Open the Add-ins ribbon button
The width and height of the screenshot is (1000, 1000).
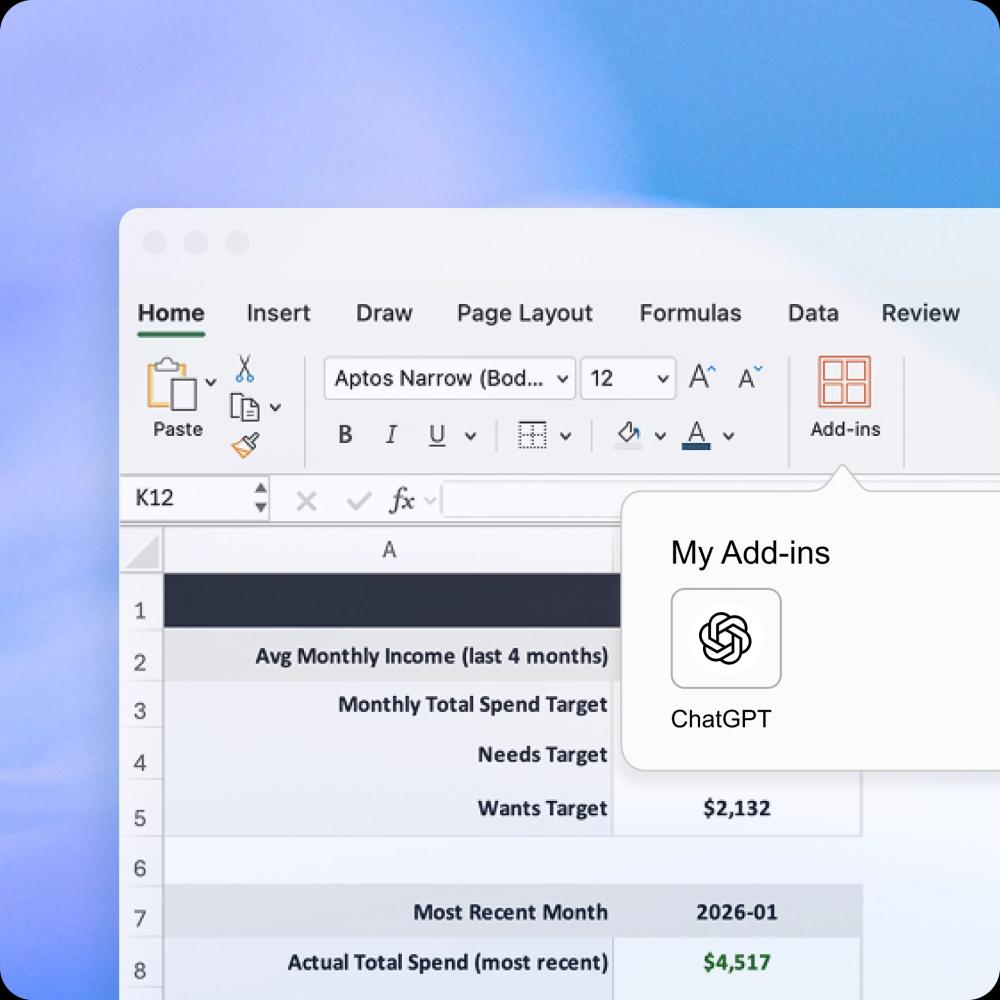click(845, 397)
